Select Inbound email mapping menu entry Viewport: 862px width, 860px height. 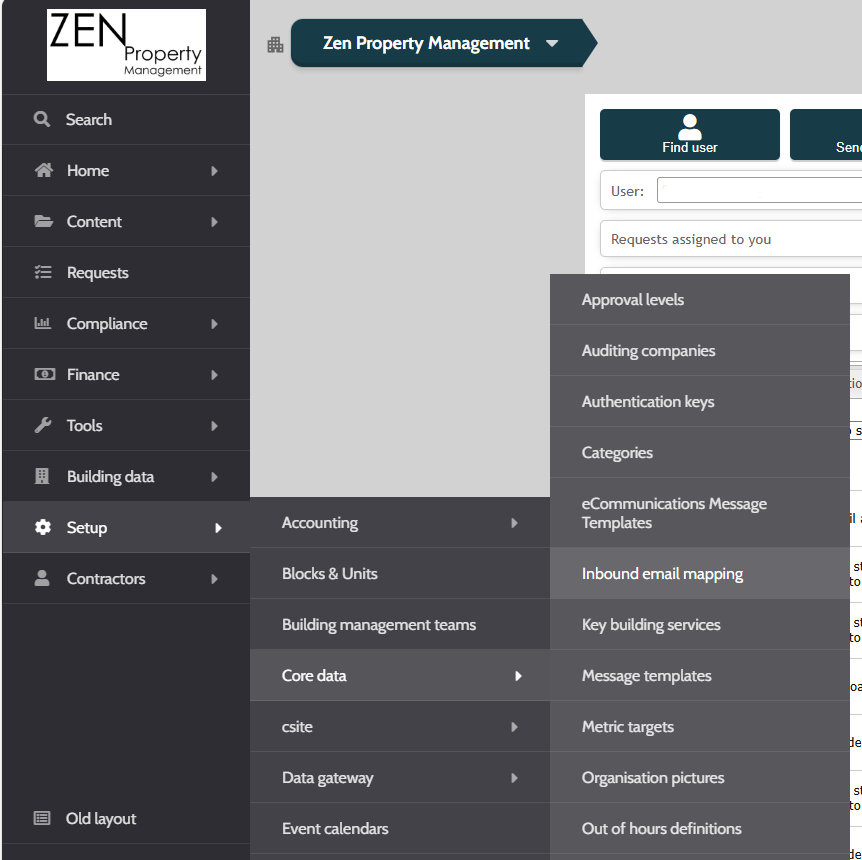click(665, 573)
